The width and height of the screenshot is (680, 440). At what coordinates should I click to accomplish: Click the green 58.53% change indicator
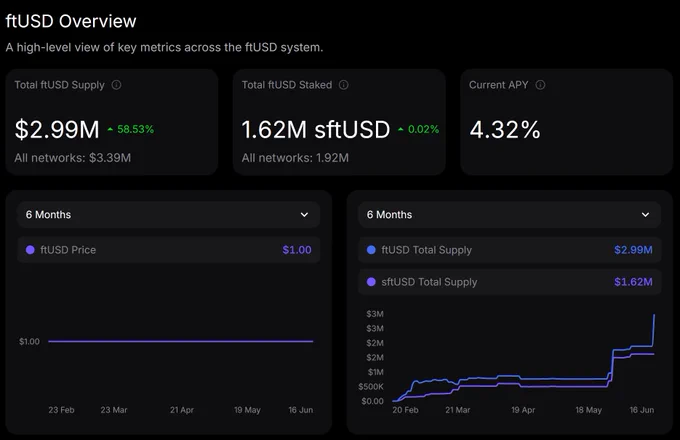click(131, 129)
